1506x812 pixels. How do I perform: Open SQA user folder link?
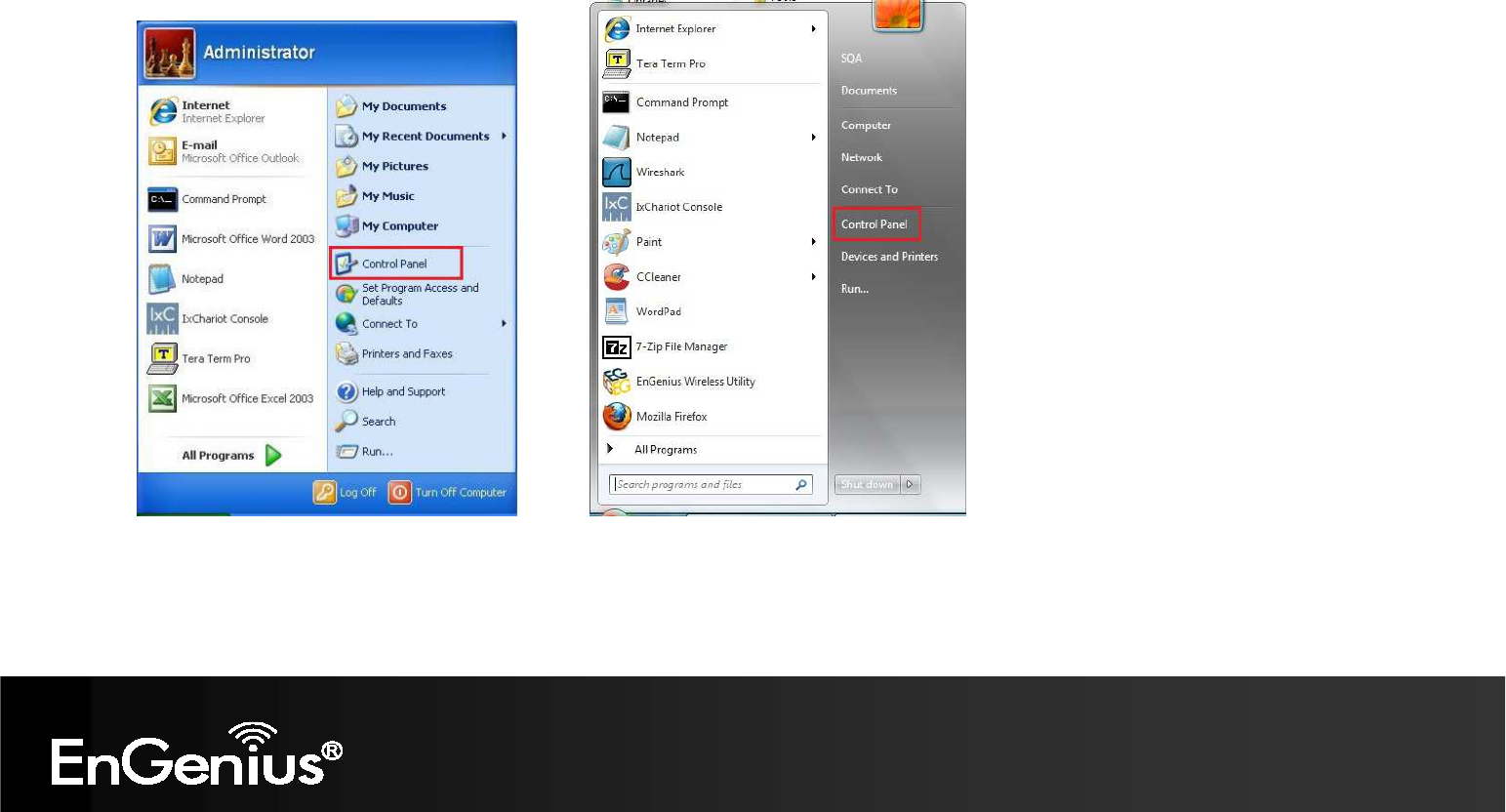[x=851, y=59]
